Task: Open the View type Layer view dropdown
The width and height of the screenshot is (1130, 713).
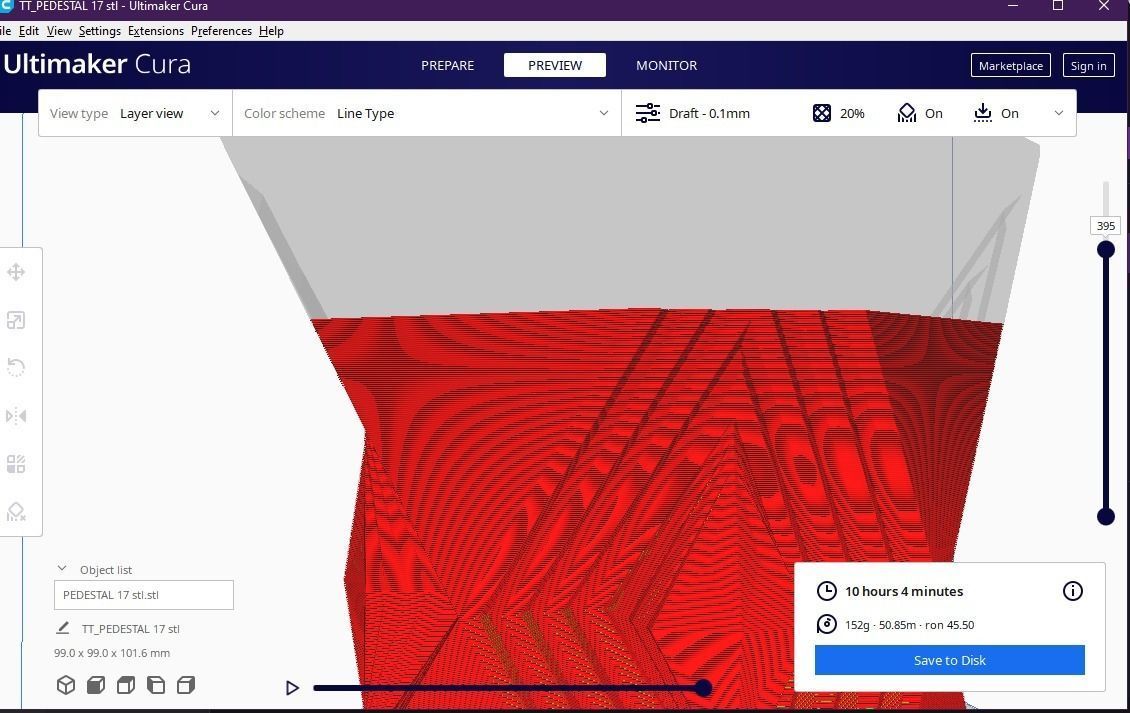Action: point(135,113)
